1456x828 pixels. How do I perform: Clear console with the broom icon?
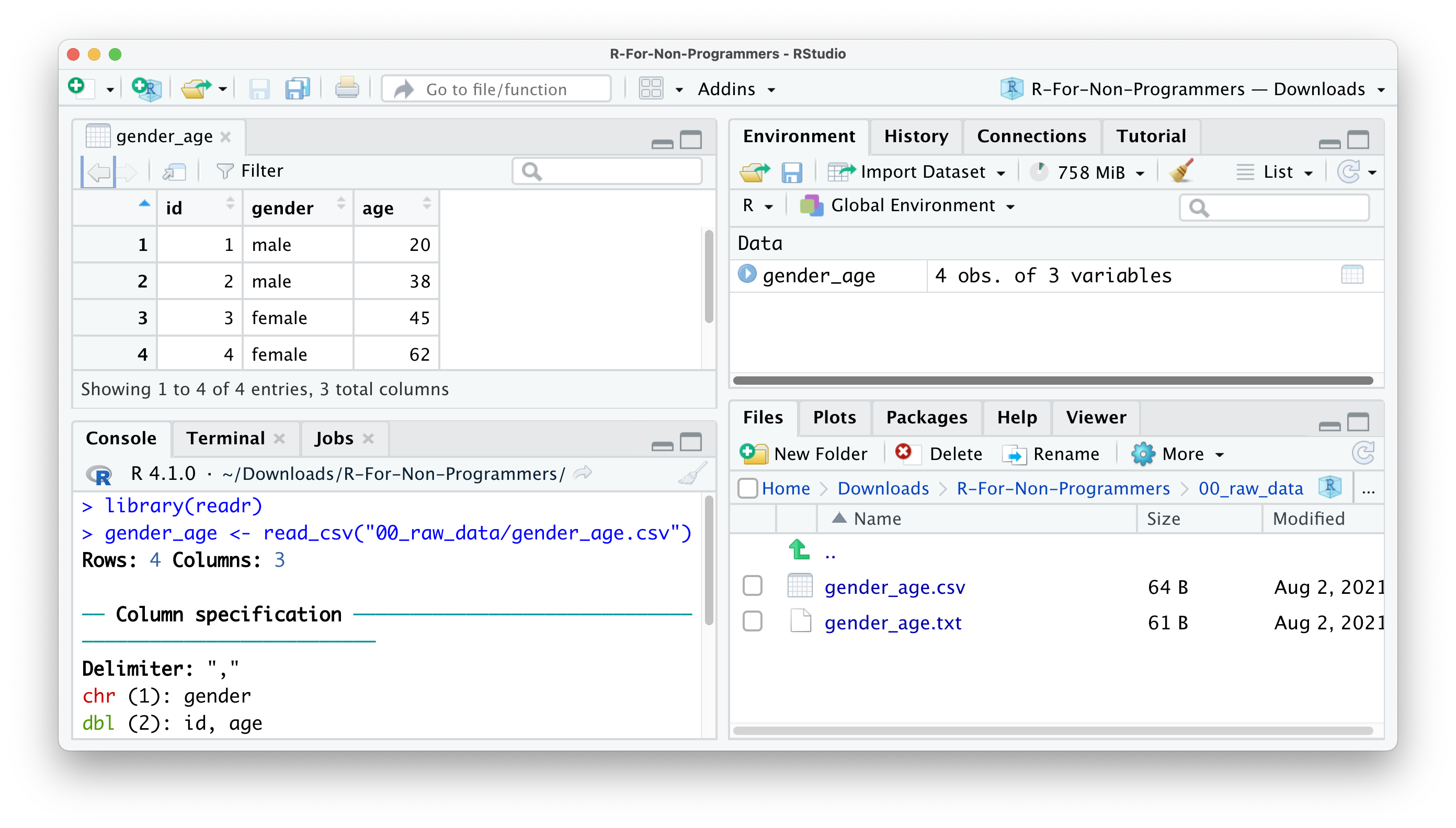coord(692,473)
